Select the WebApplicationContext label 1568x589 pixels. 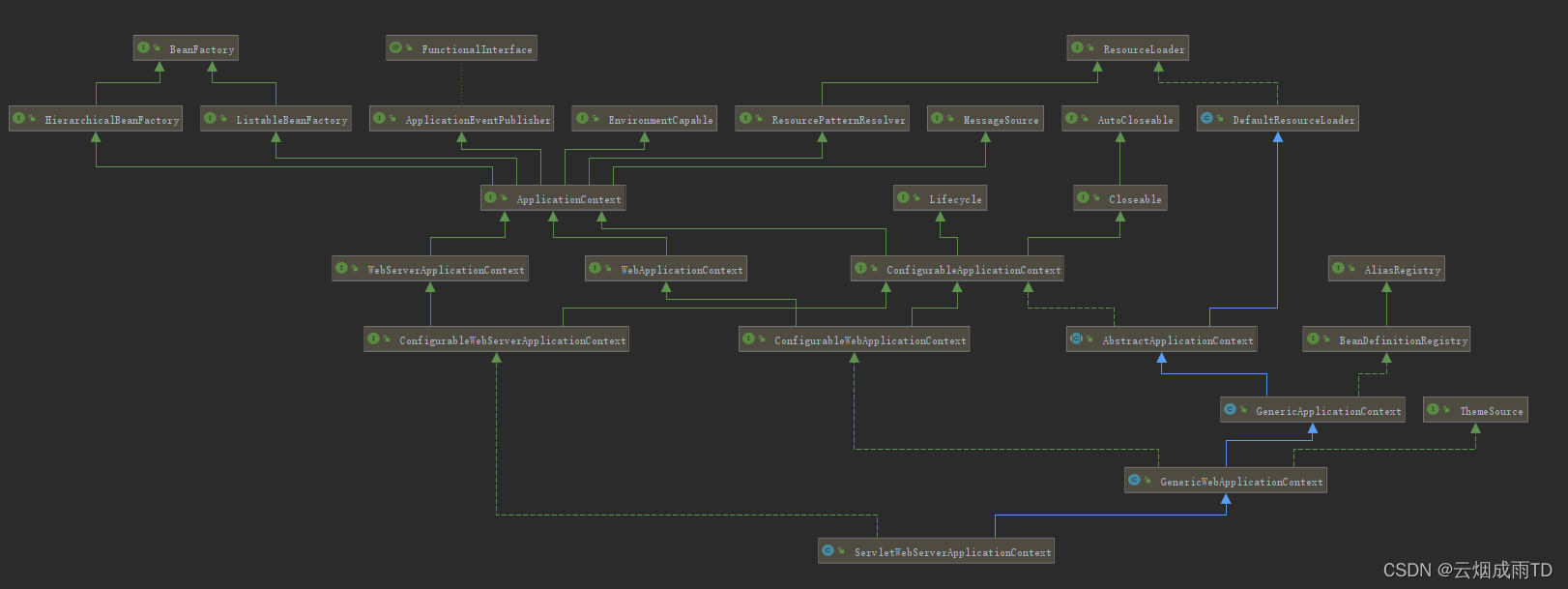click(682, 270)
